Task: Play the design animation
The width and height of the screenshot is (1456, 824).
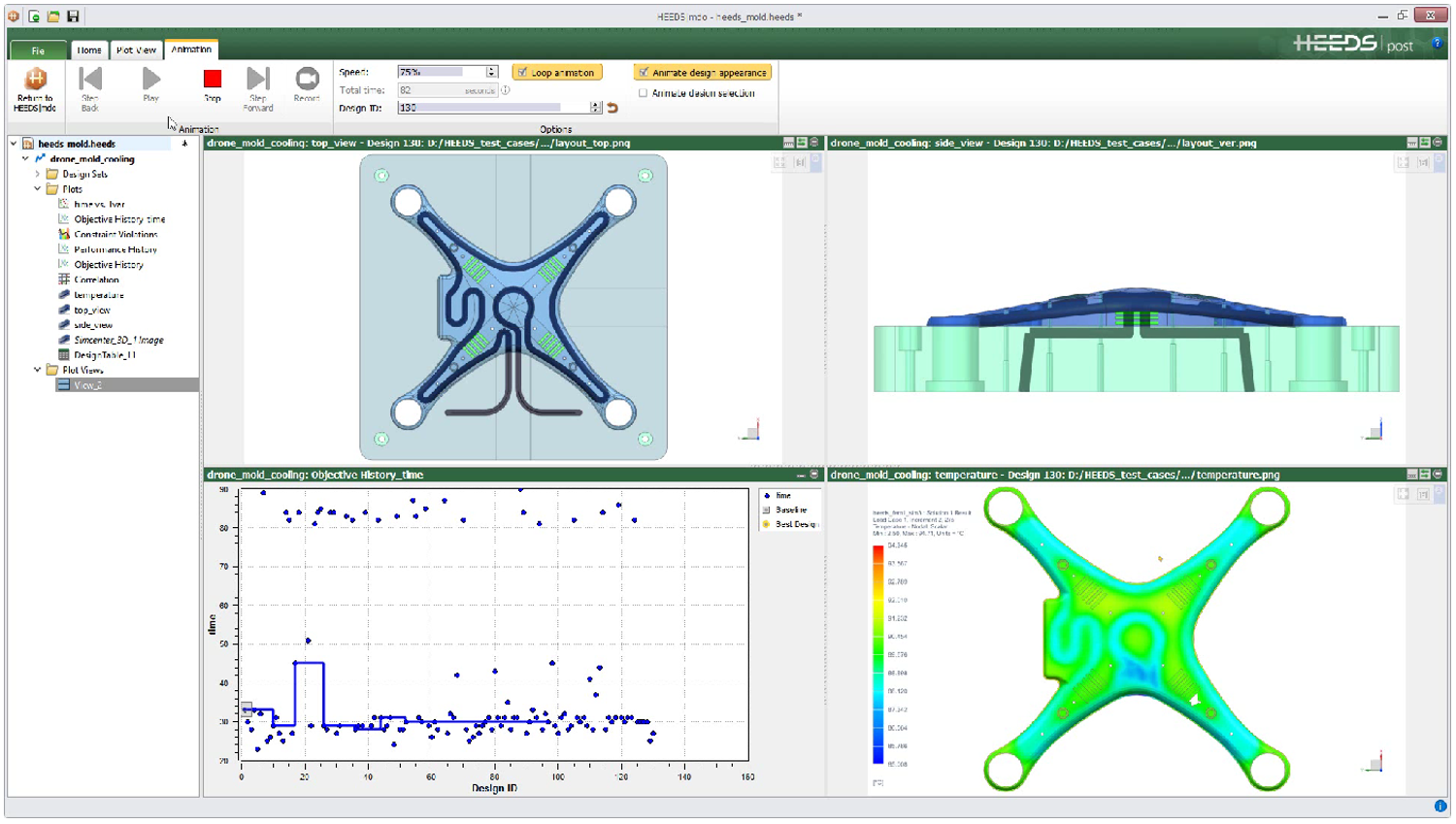Action: pyautogui.click(x=150, y=80)
